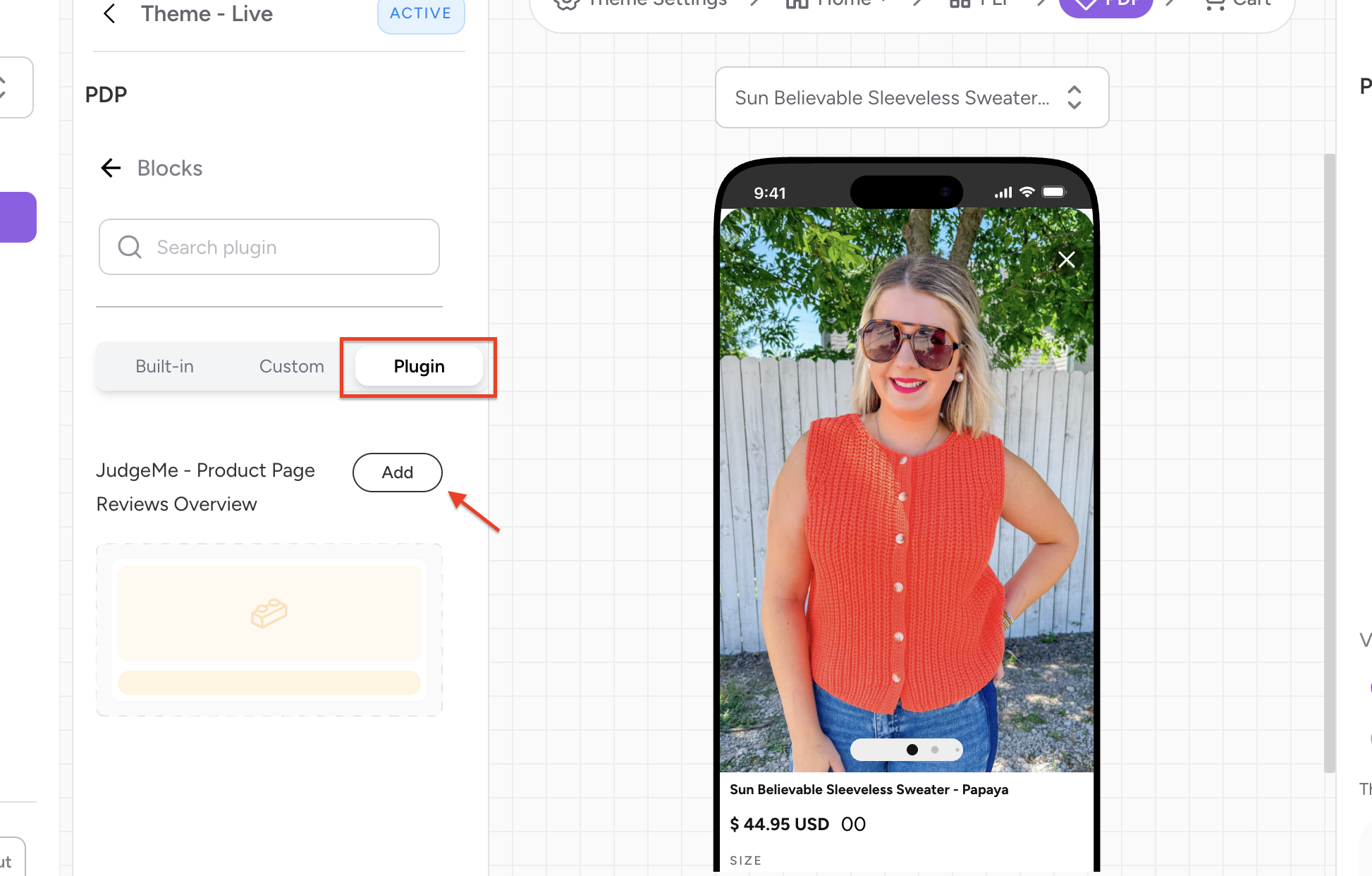The height and width of the screenshot is (876, 1372).
Task: Click the plugin brick placeholder icon
Action: pyautogui.click(x=269, y=613)
